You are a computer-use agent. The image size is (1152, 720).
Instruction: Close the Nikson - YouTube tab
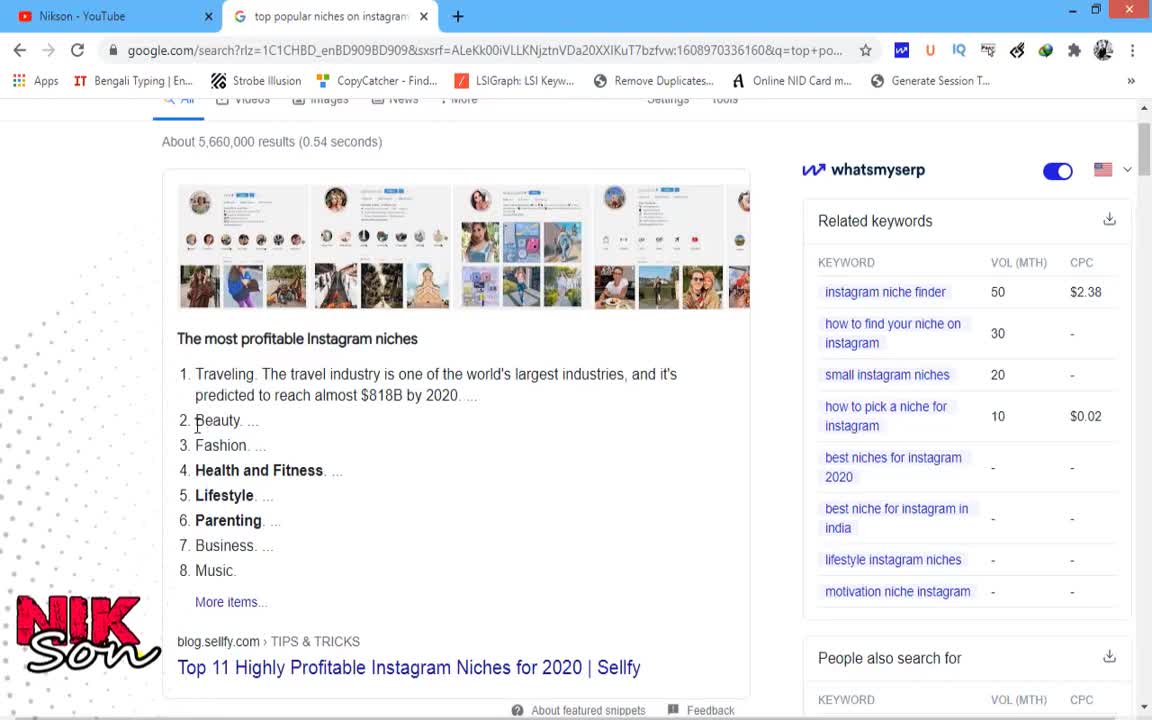point(209,16)
